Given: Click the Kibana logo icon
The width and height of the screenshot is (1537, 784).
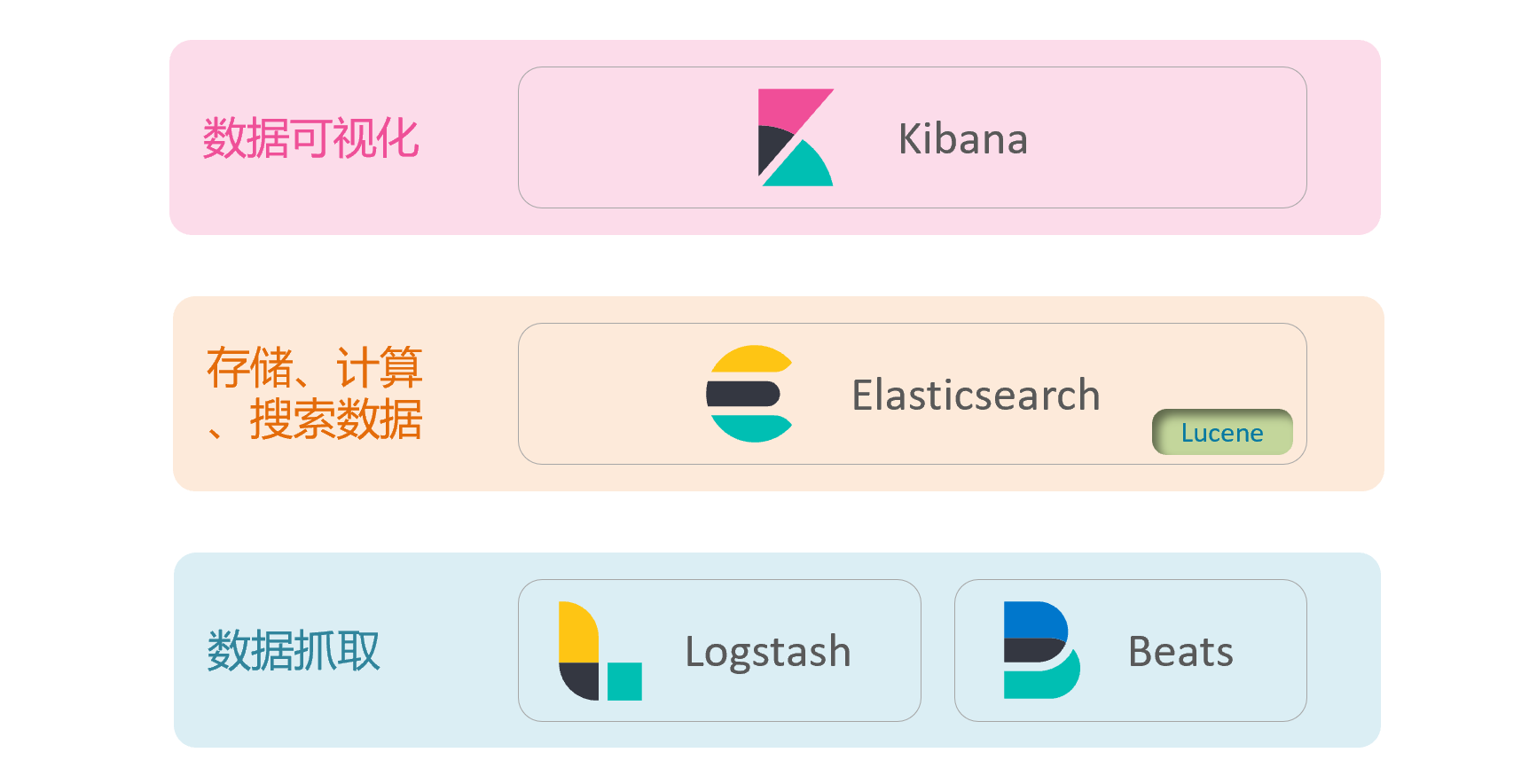Looking at the screenshot, I should click(795, 137).
